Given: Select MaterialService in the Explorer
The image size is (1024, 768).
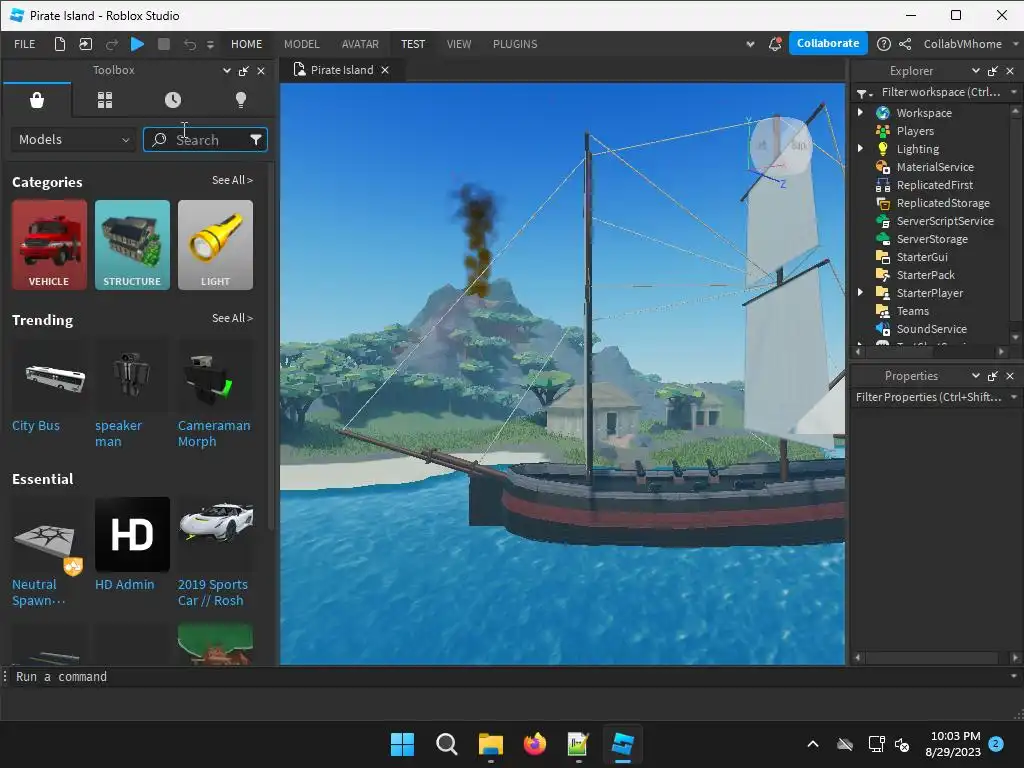Looking at the screenshot, I should 935,167.
